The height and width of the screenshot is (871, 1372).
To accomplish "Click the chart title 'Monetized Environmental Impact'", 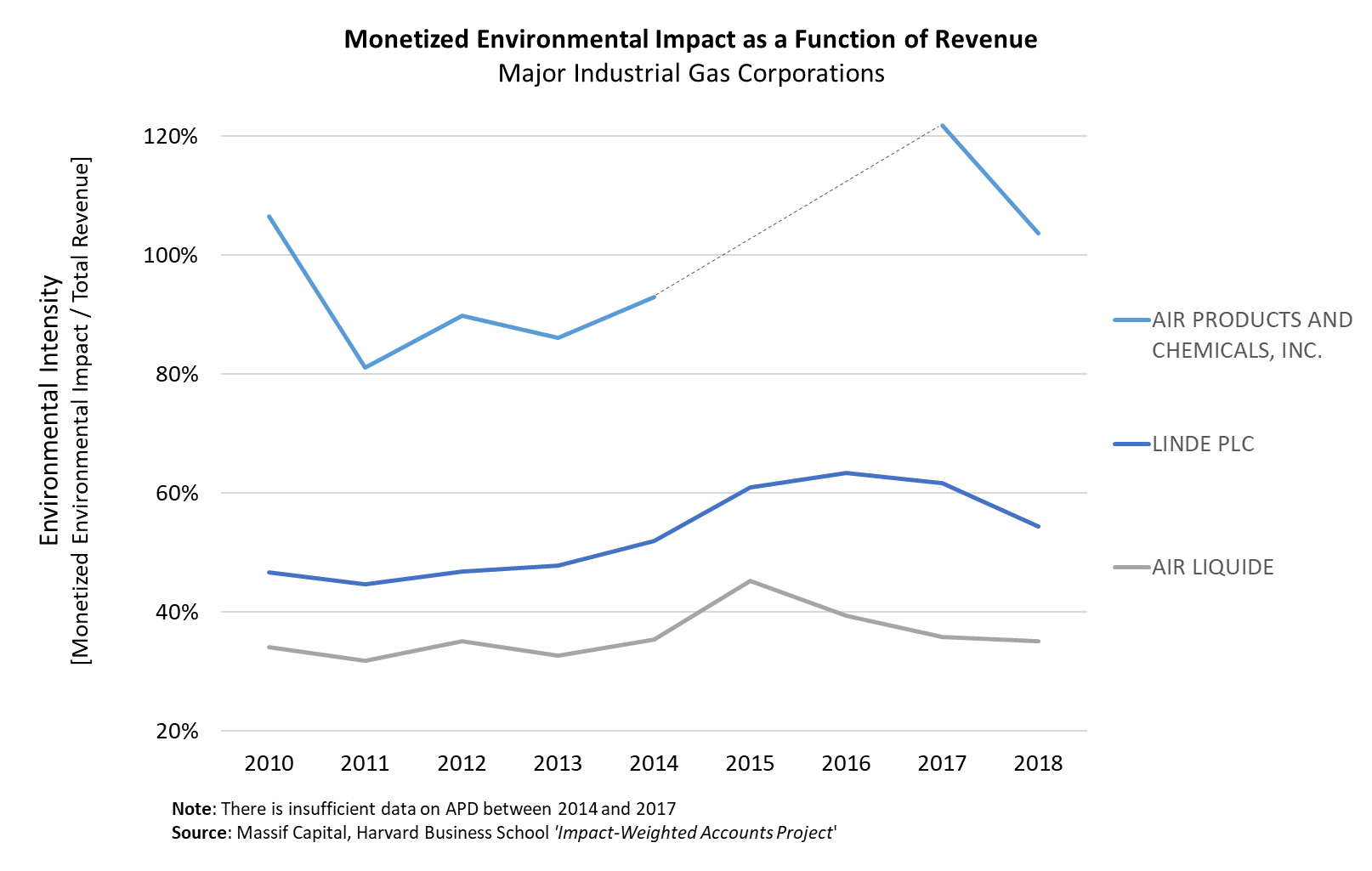I will (x=690, y=40).
